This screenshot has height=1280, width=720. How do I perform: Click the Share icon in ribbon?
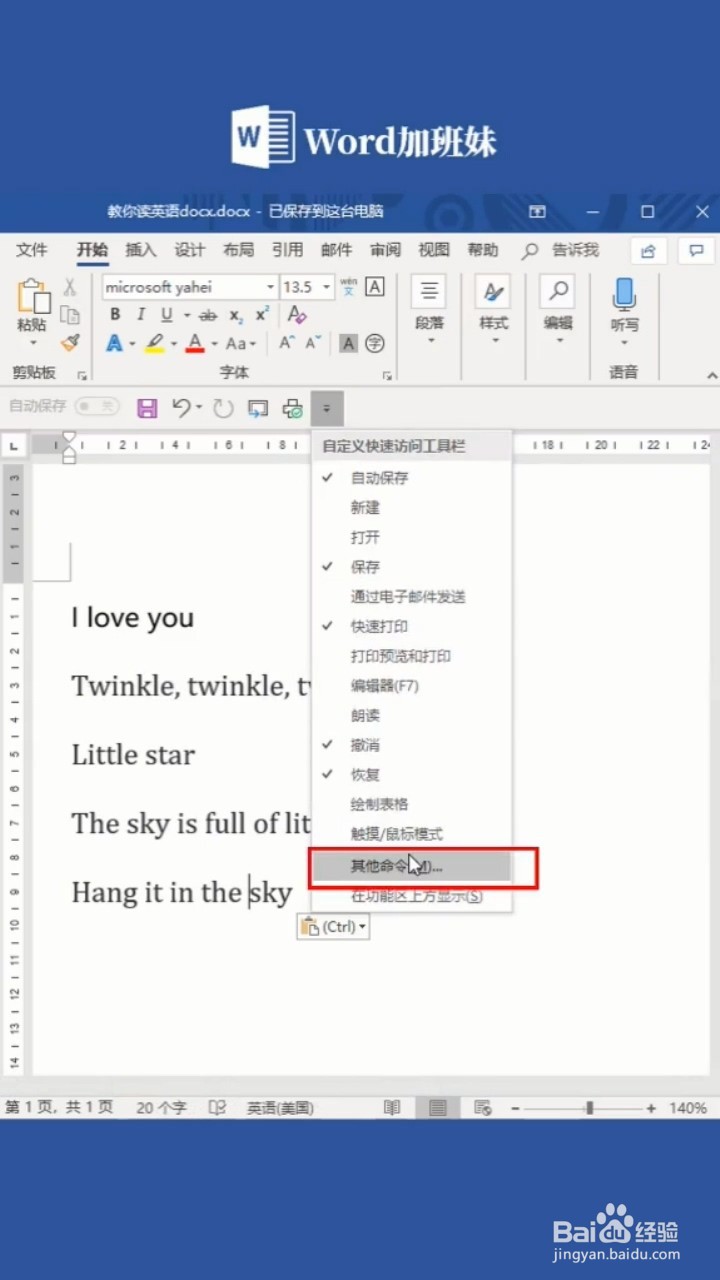pyautogui.click(x=649, y=250)
